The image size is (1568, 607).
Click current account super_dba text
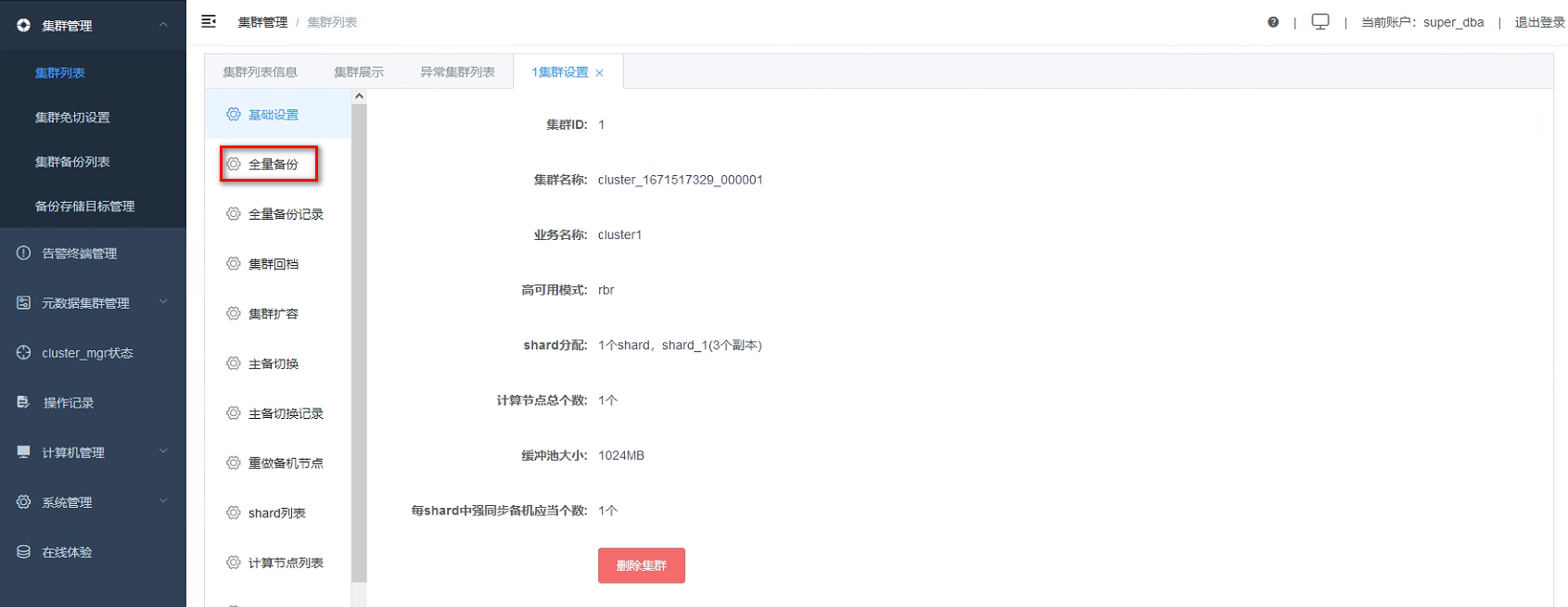pyautogui.click(x=1422, y=22)
